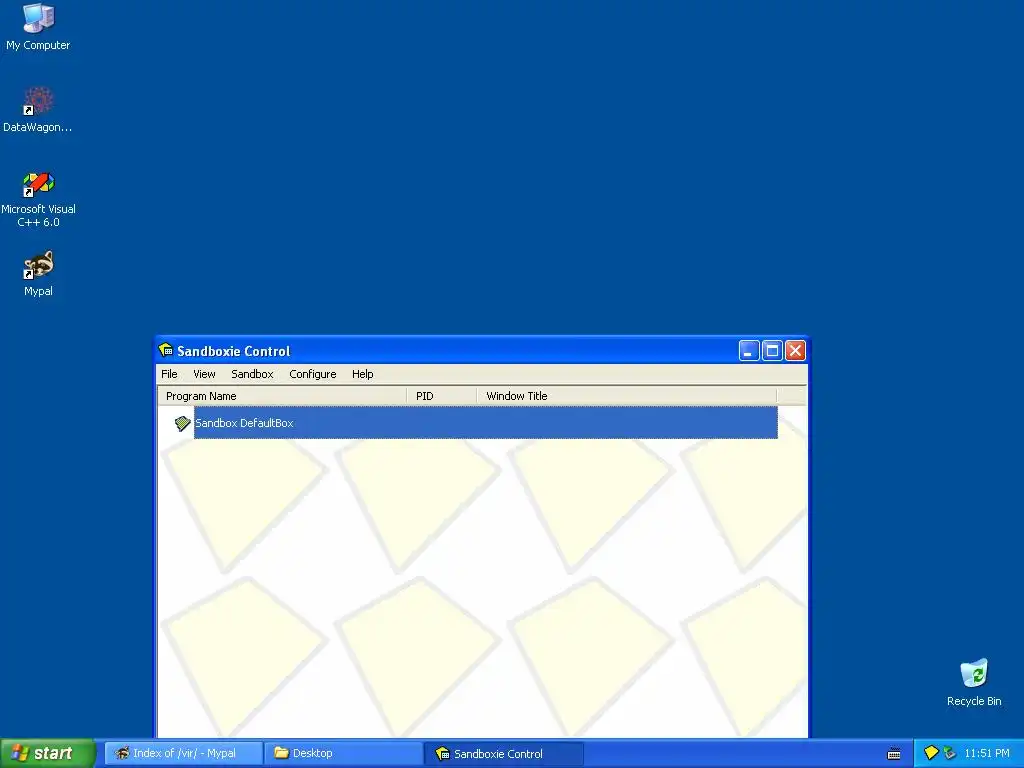Click the keyboard icon on the taskbar
The height and width of the screenshot is (768, 1024).
click(894, 754)
